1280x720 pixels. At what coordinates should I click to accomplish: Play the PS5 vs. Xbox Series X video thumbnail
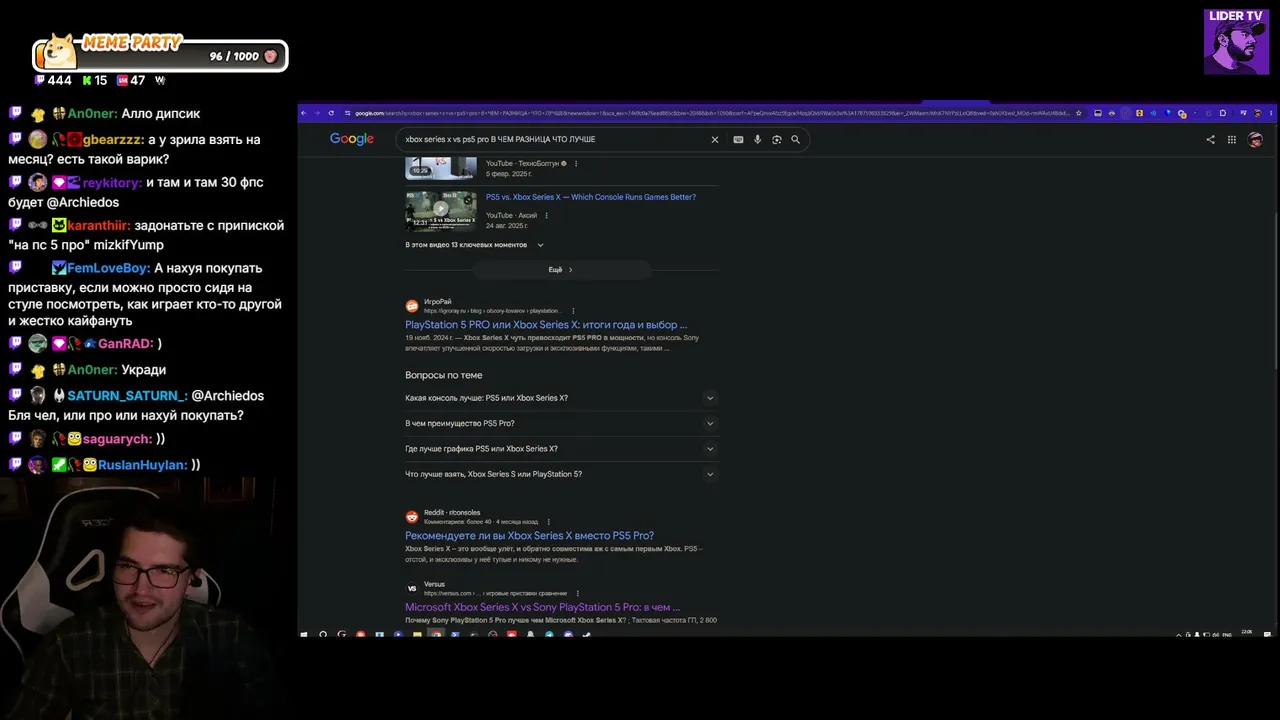[441, 211]
